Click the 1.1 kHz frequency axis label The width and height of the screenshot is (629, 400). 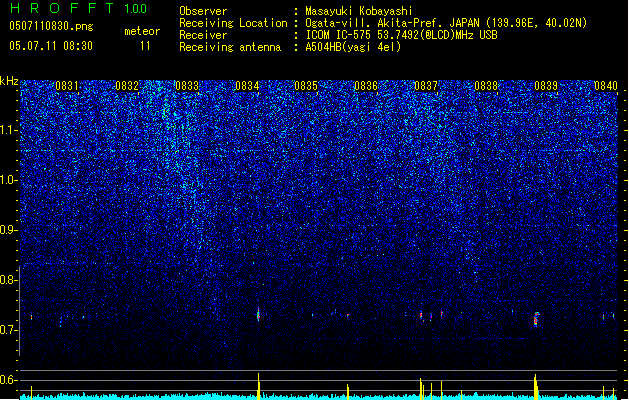(8, 130)
